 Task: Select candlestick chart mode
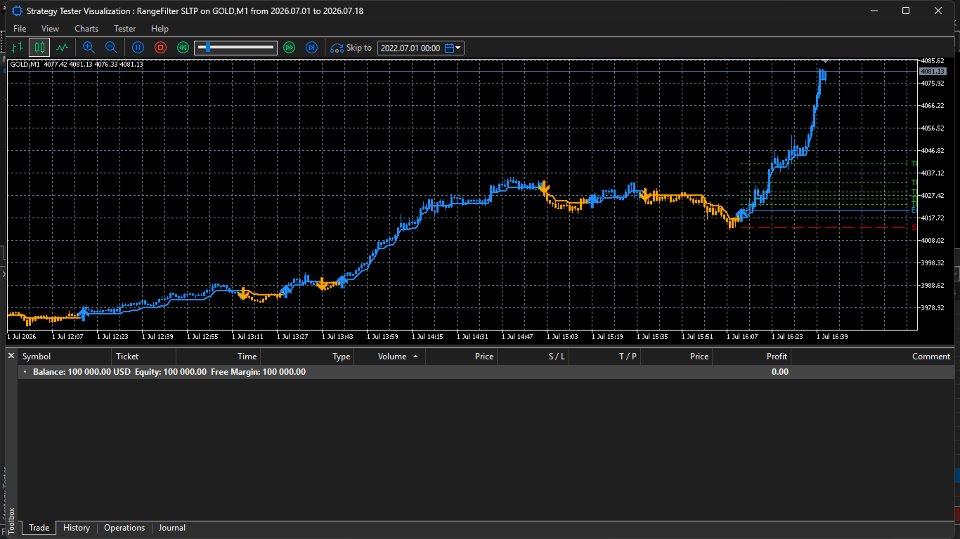pyautogui.click(x=39, y=47)
